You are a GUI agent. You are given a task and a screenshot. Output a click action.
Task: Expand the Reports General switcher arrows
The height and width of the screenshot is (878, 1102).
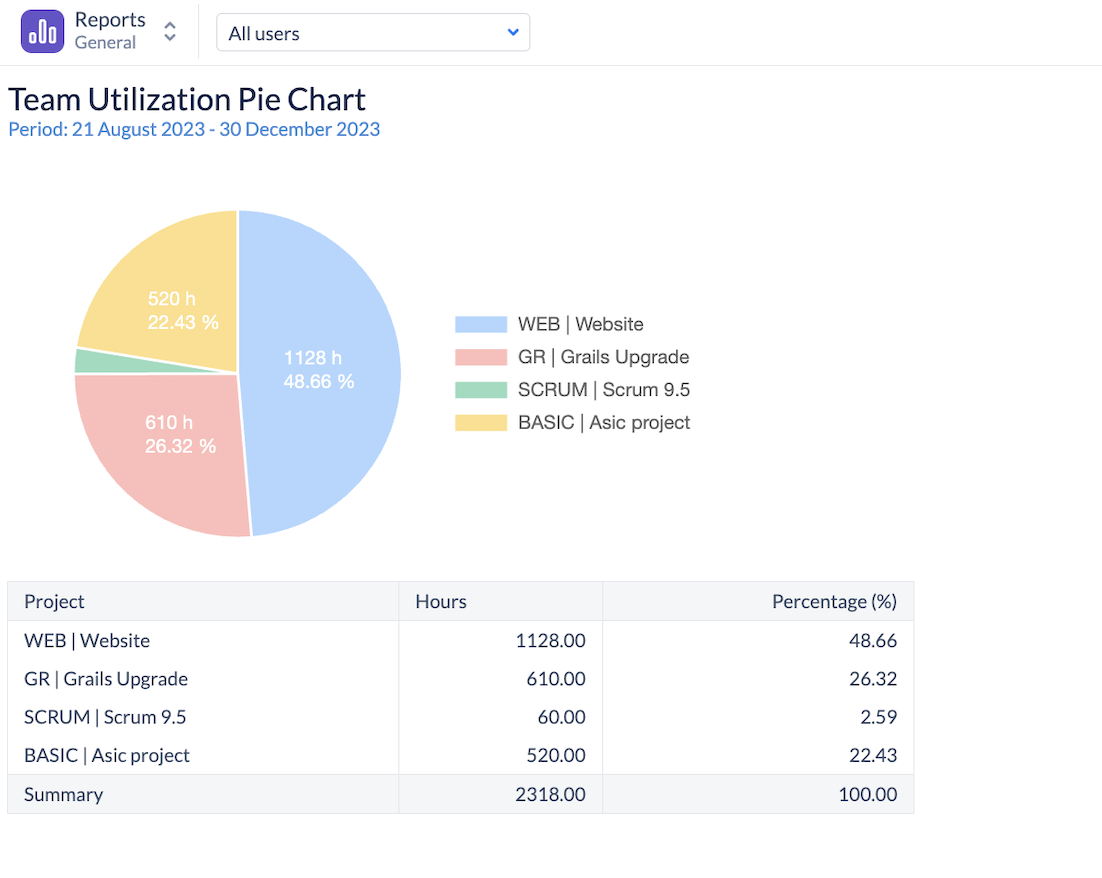click(x=170, y=32)
